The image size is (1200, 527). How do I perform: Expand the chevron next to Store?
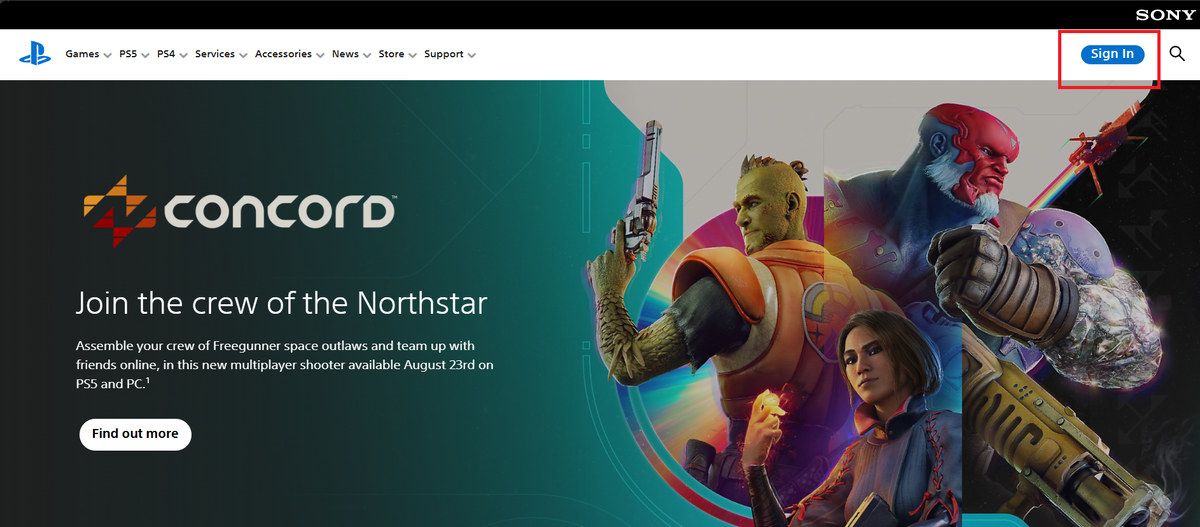(x=412, y=55)
